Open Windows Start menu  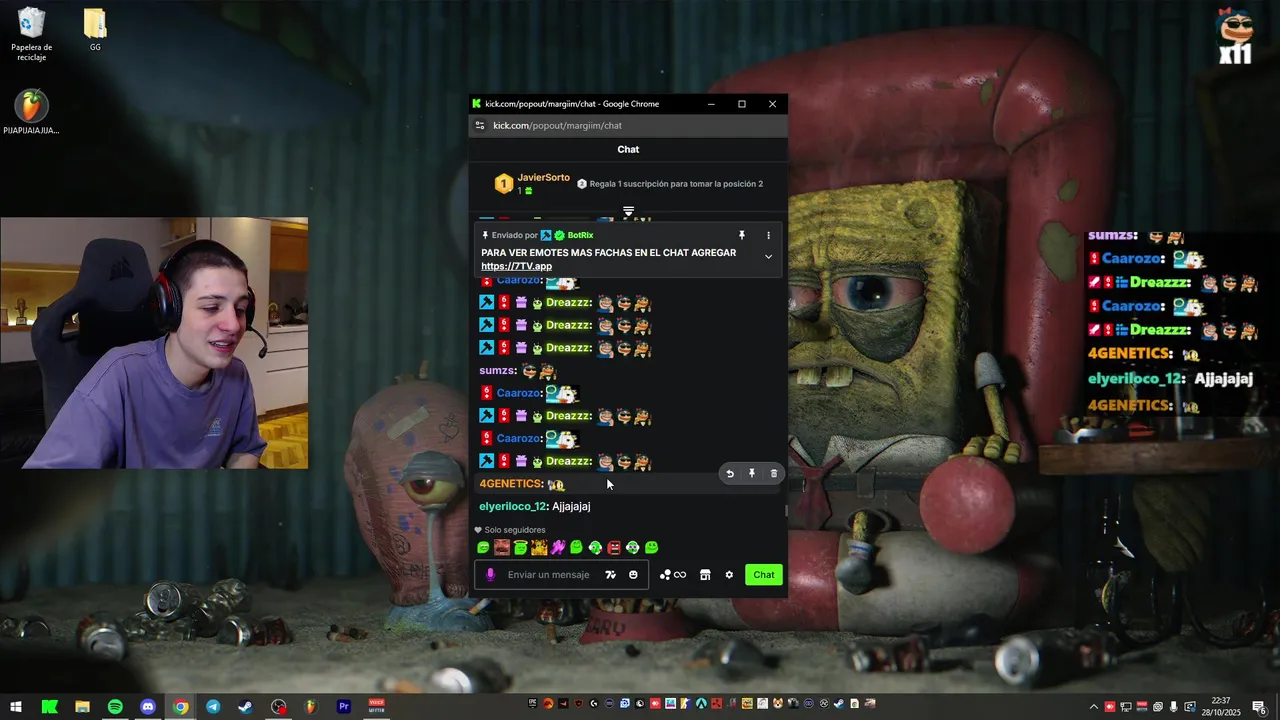[x=16, y=707]
